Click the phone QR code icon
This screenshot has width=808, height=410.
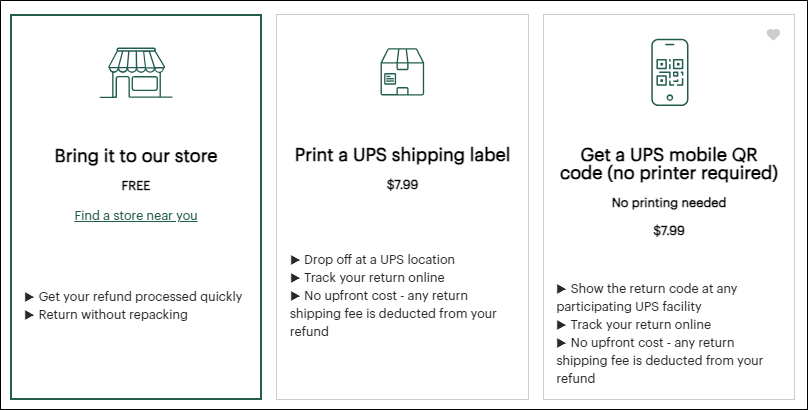(669, 72)
